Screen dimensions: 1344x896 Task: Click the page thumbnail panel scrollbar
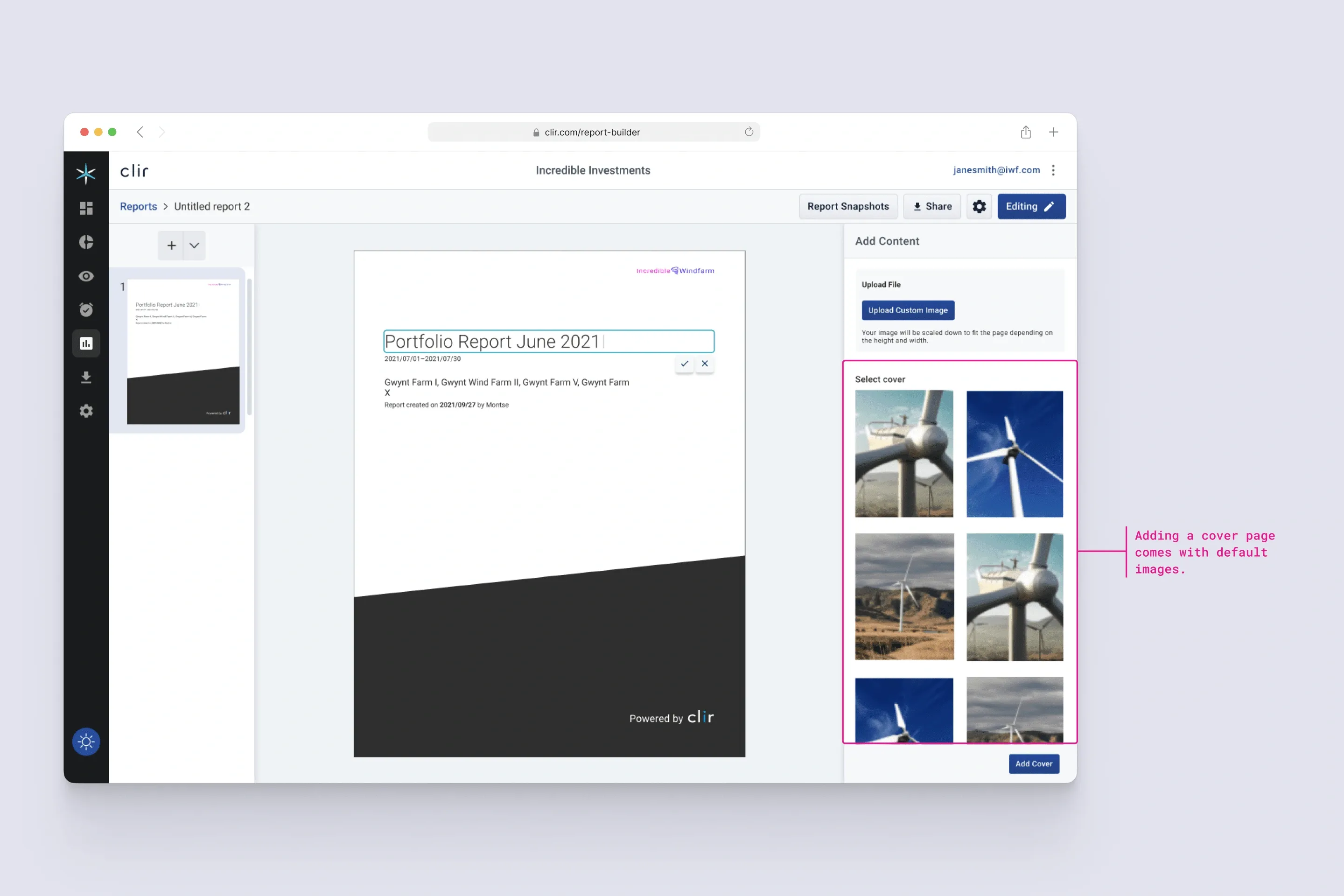point(249,346)
